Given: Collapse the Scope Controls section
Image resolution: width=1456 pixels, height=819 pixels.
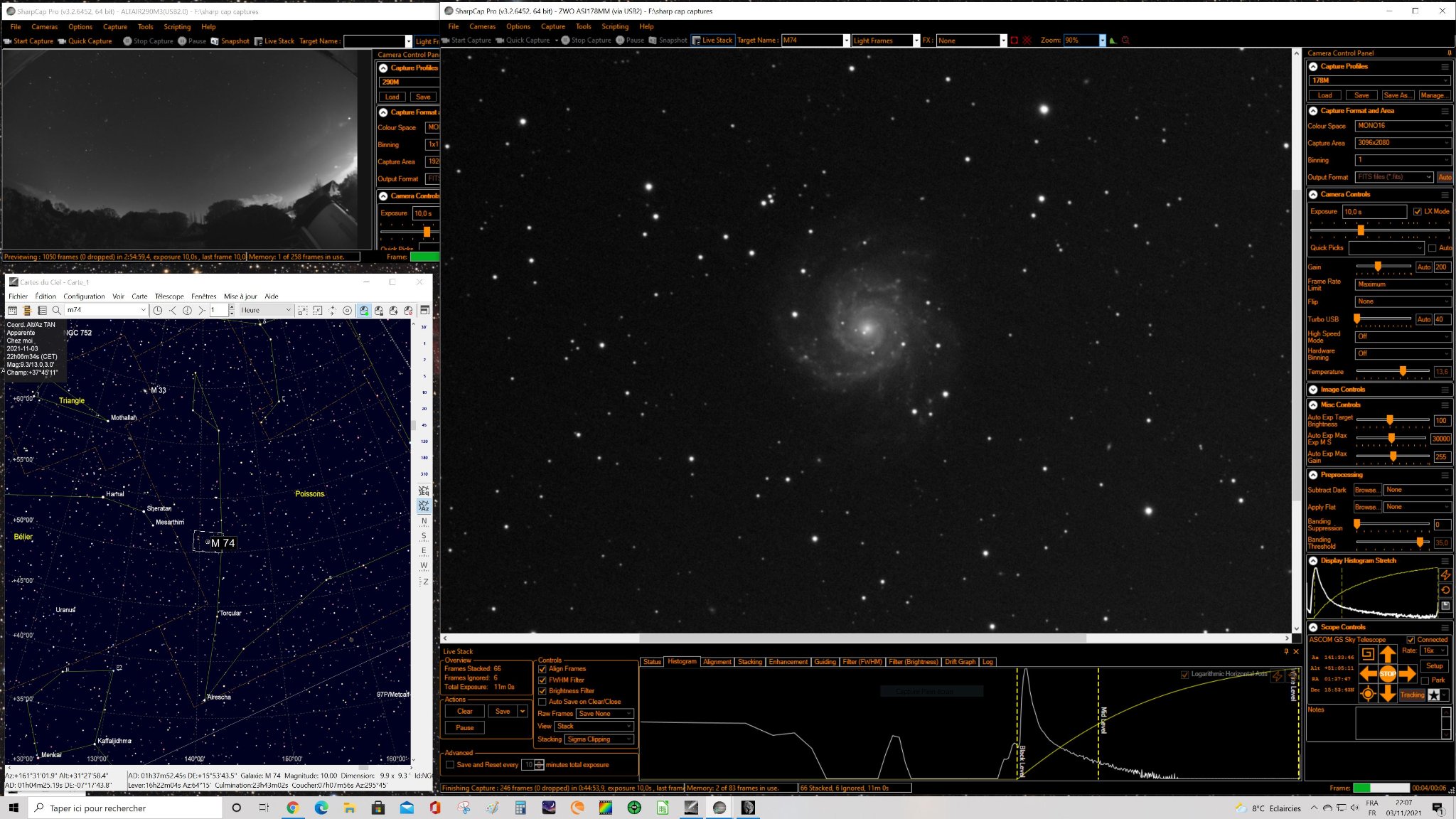Looking at the screenshot, I should point(1313,628).
